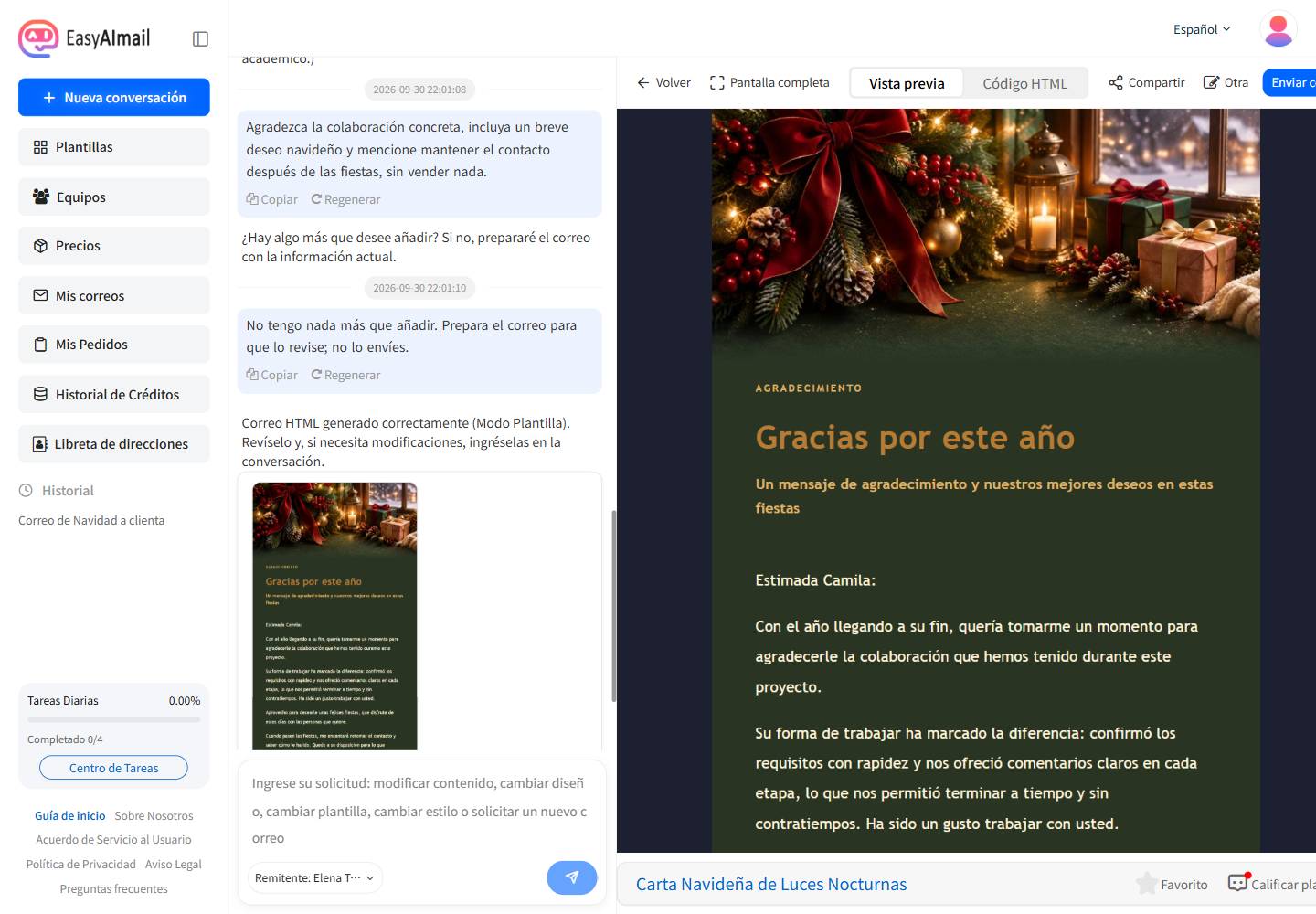1316x914 pixels.
Task: Click the conversation scrollbar
Action: (613, 606)
